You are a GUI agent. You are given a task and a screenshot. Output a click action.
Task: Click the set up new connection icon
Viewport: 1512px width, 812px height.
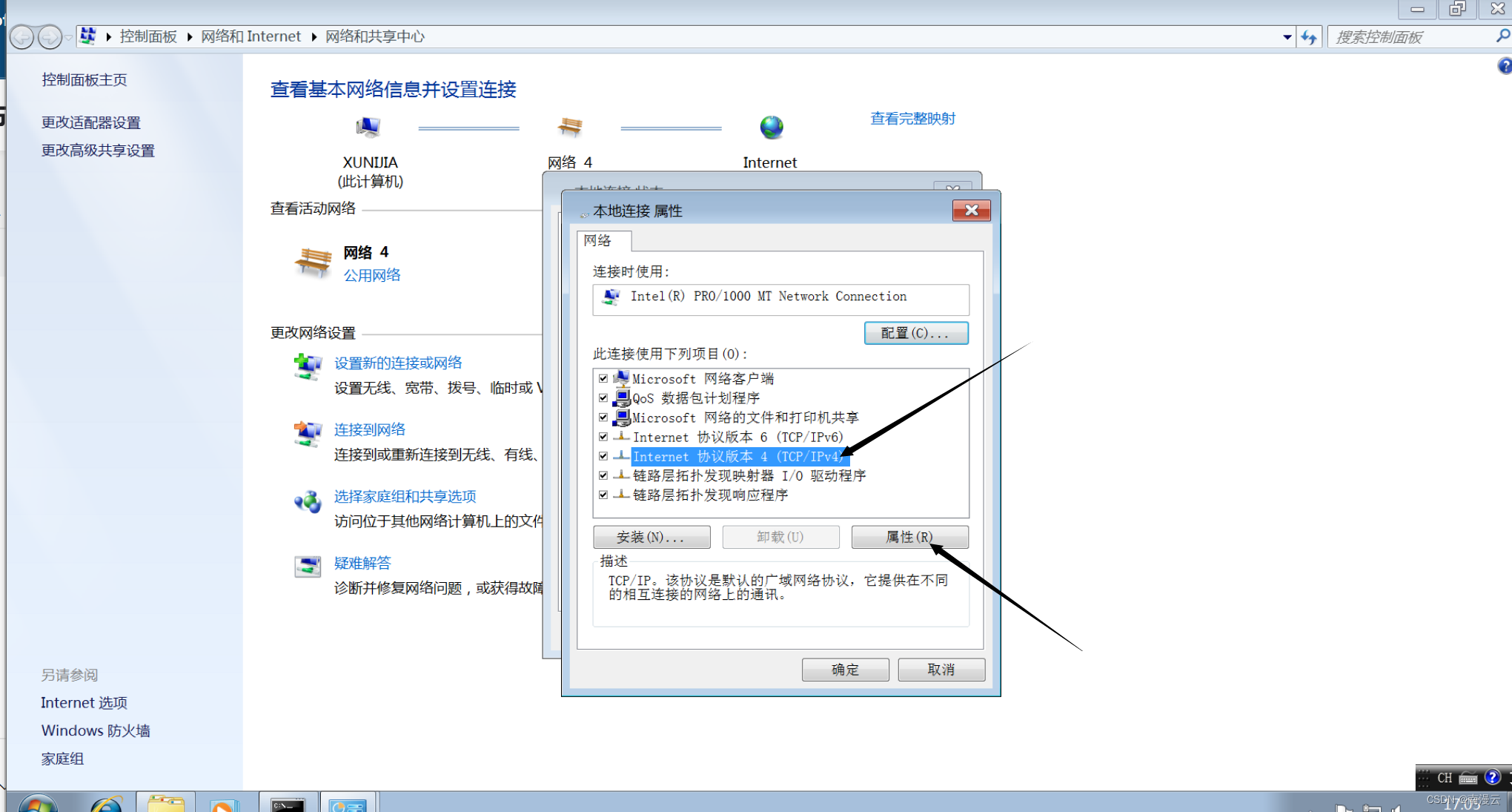[x=308, y=366]
